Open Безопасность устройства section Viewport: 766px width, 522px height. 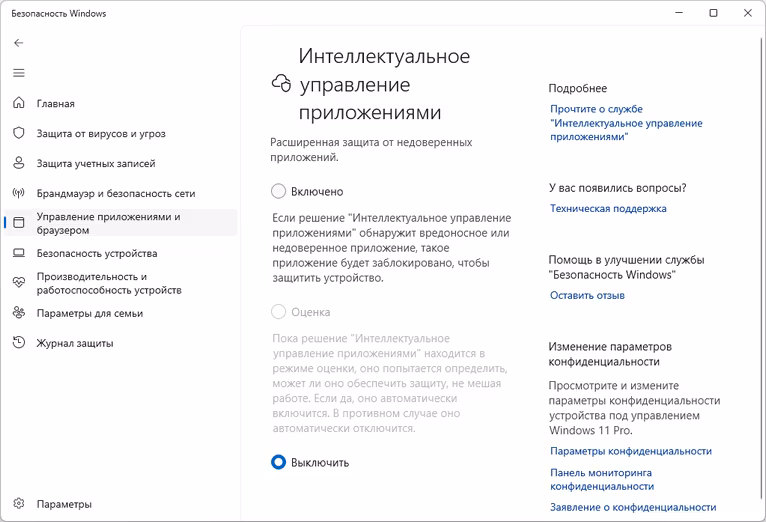point(97,253)
